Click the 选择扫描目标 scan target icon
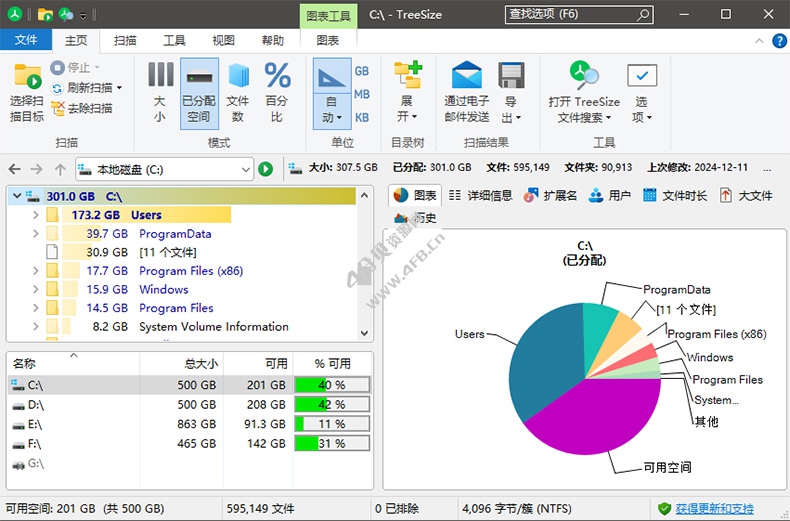 tap(27, 77)
